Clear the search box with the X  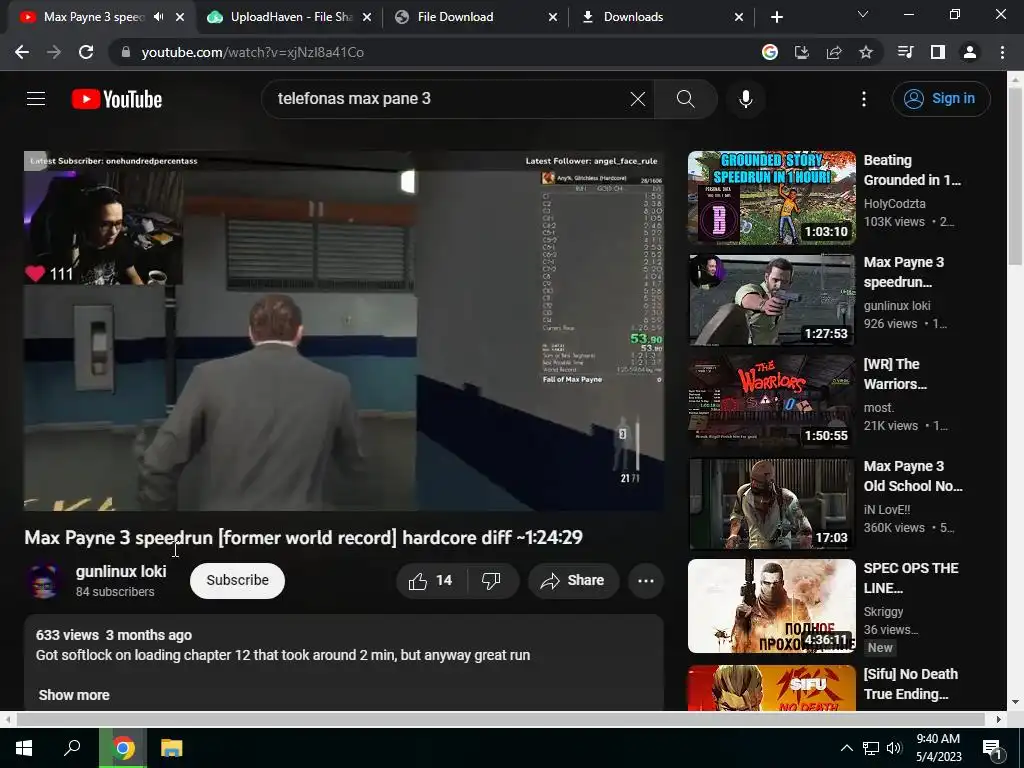pyautogui.click(x=637, y=99)
